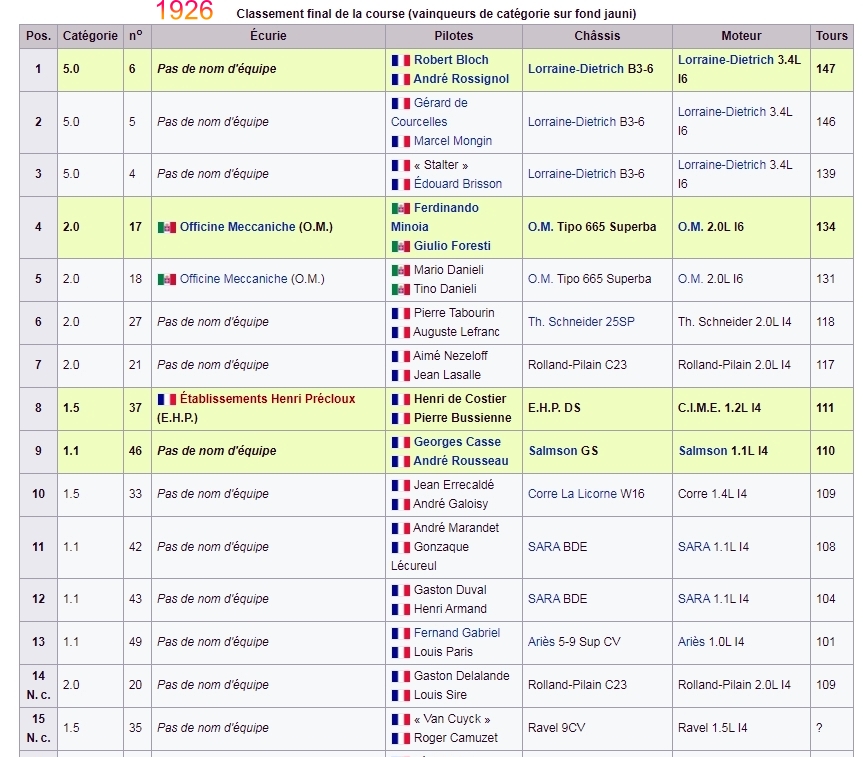Click the Châssis column header
This screenshot has height=757, width=863.
tap(597, 36)
